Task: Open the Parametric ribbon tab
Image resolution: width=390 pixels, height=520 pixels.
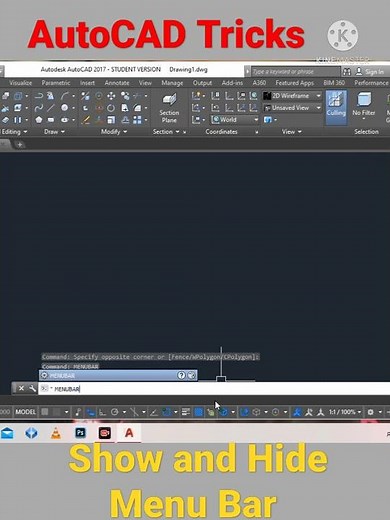Action: coord(56,83)
